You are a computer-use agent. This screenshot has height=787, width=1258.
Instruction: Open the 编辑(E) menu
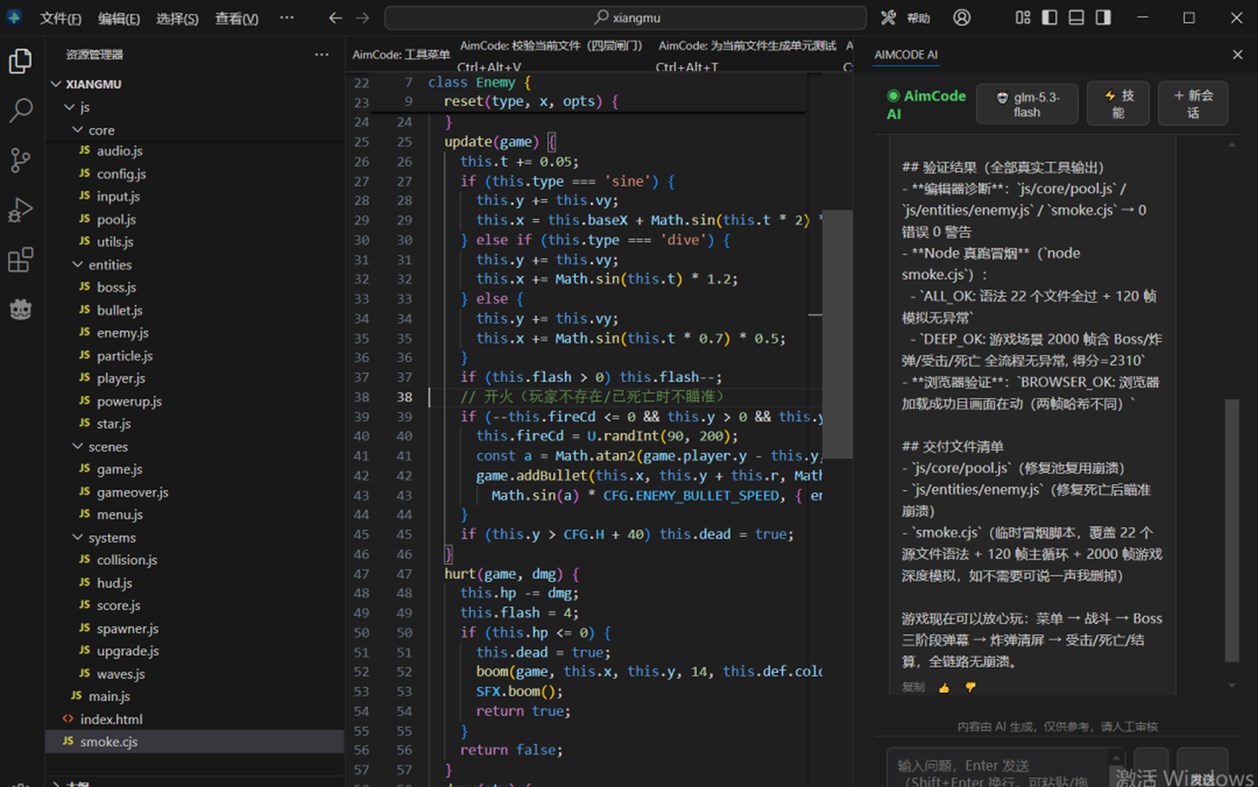click(119, 19)
